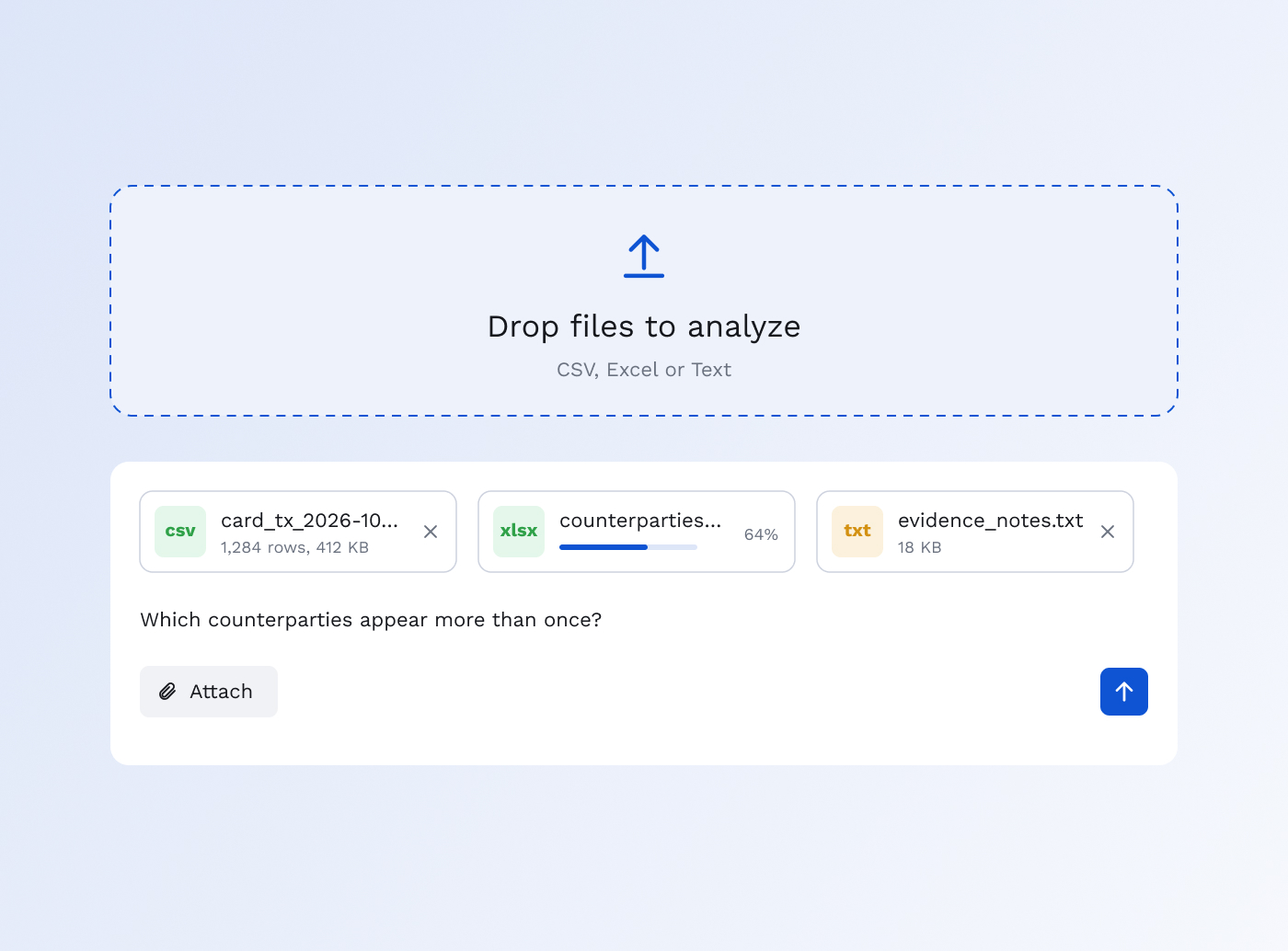The width and height of the screenshot is (1288, 951).
Task: Select the card_tx_2026-10... file name
Action: point(310,521)
